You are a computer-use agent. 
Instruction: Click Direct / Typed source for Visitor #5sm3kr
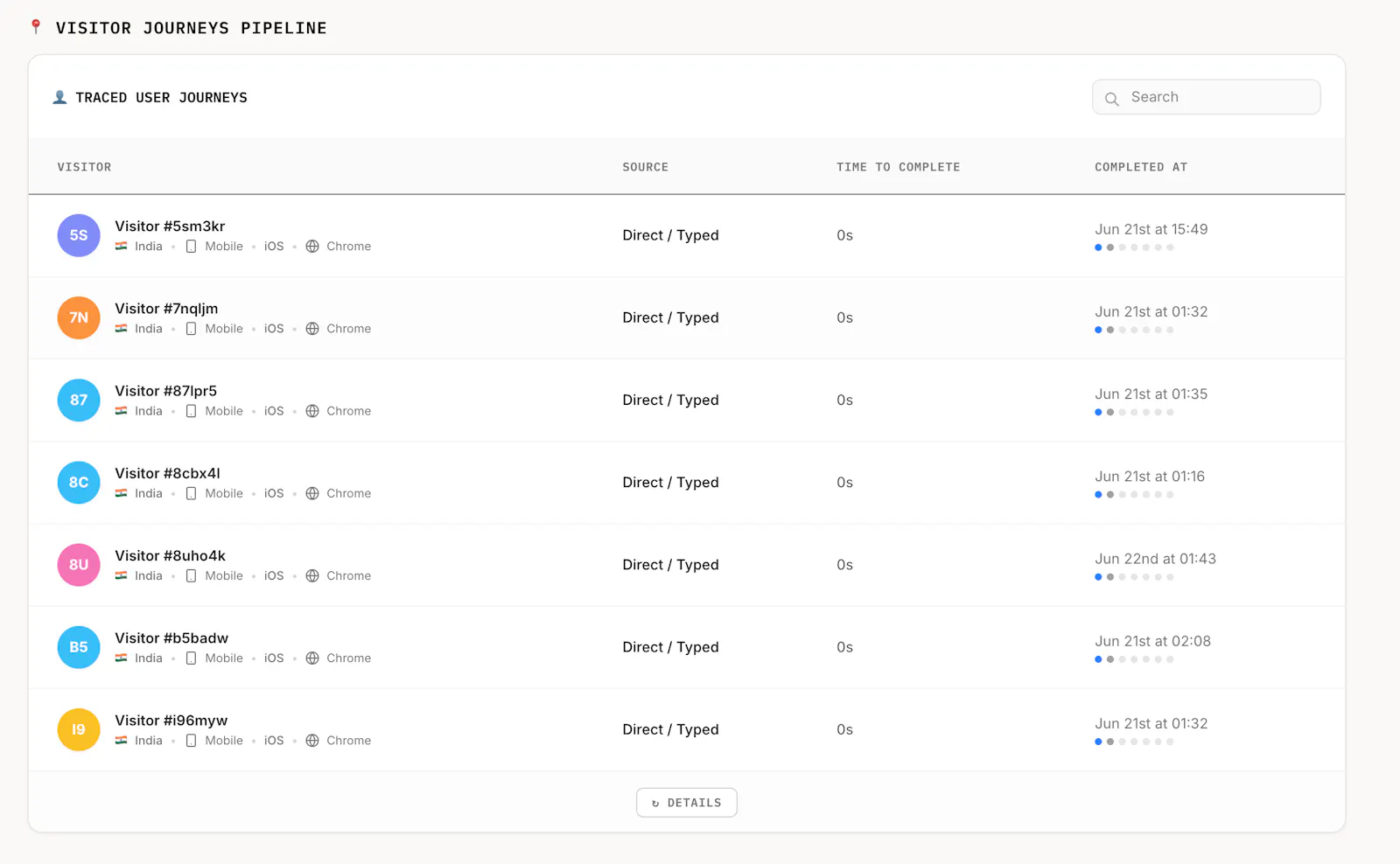tap(670, 235)
